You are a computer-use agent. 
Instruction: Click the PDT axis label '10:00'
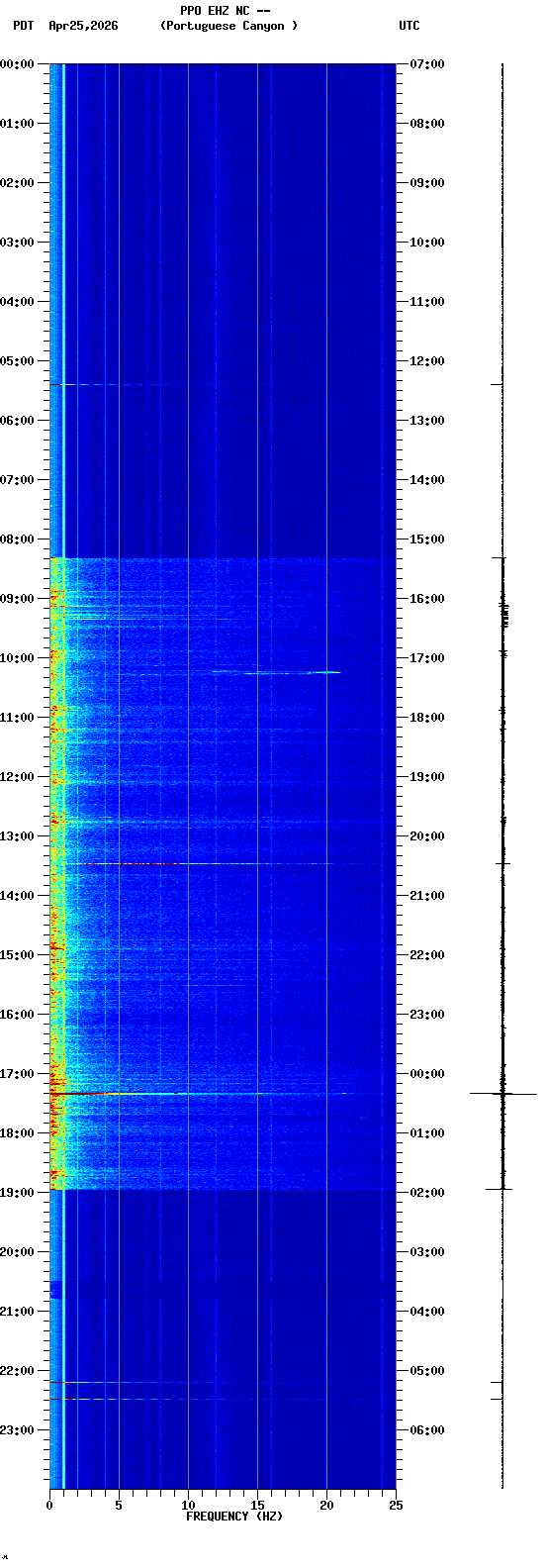pos(17,658)
